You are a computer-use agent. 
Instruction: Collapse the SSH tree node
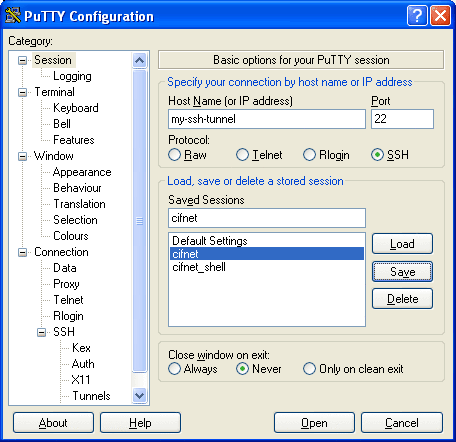click(41, 332)
